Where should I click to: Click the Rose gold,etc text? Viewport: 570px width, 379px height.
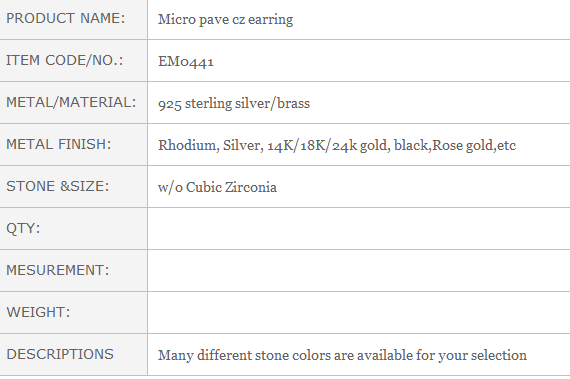(474, 145)
